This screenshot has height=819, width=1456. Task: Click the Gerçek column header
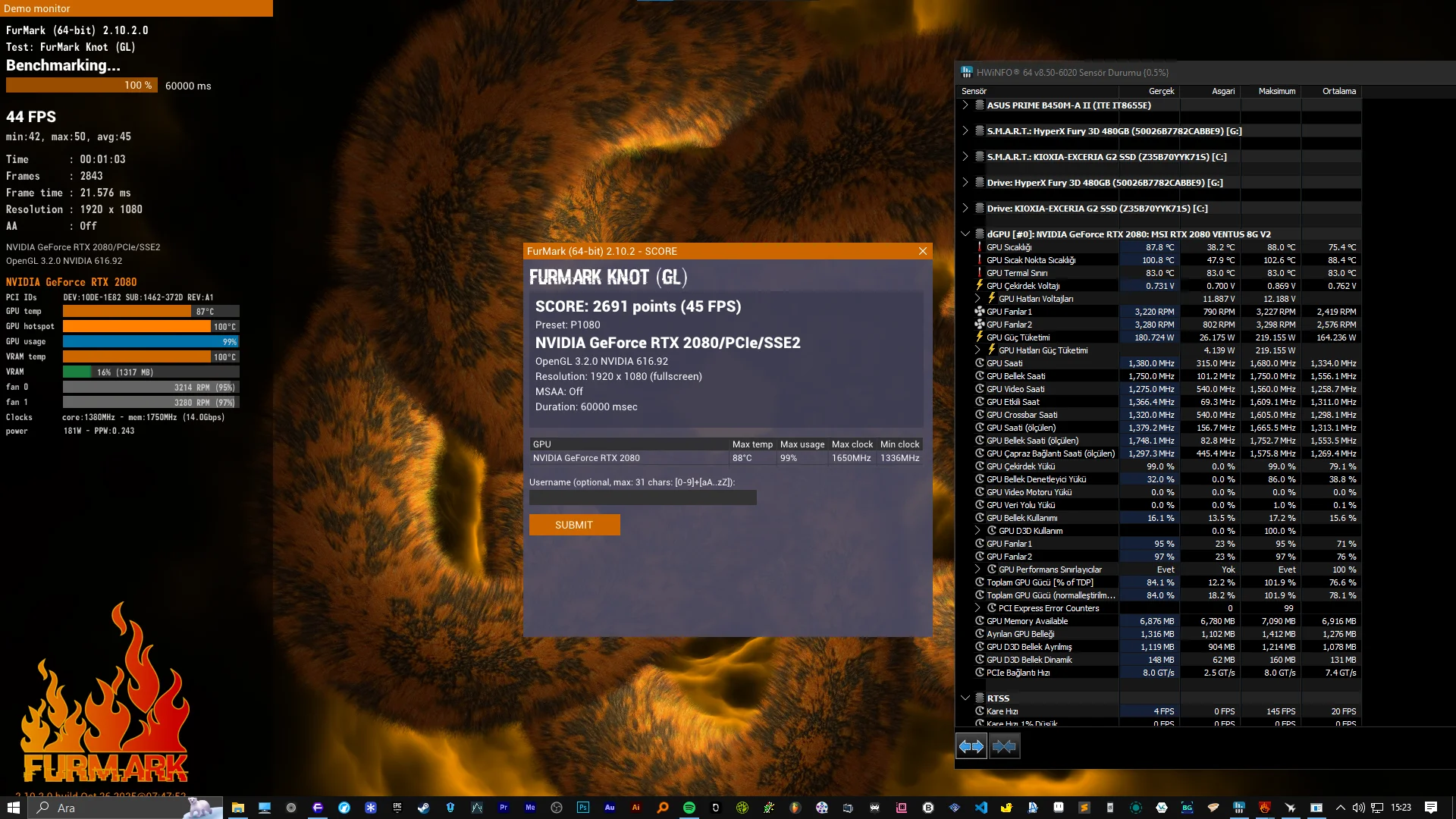pos(1149,91)
